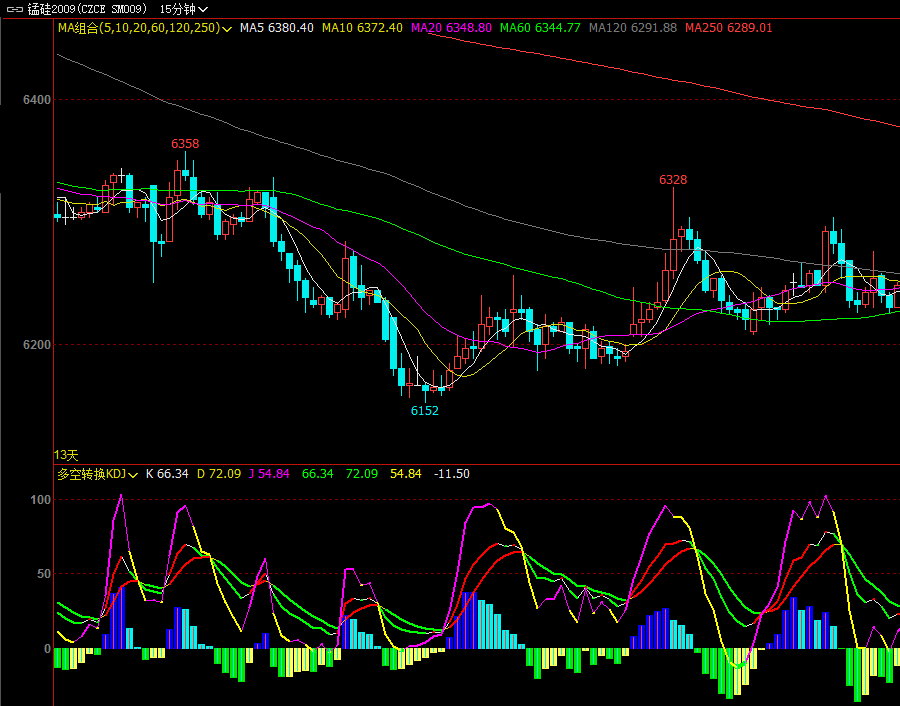
Task: Click the 6358 high price label
Action: (x=185, y=143)
